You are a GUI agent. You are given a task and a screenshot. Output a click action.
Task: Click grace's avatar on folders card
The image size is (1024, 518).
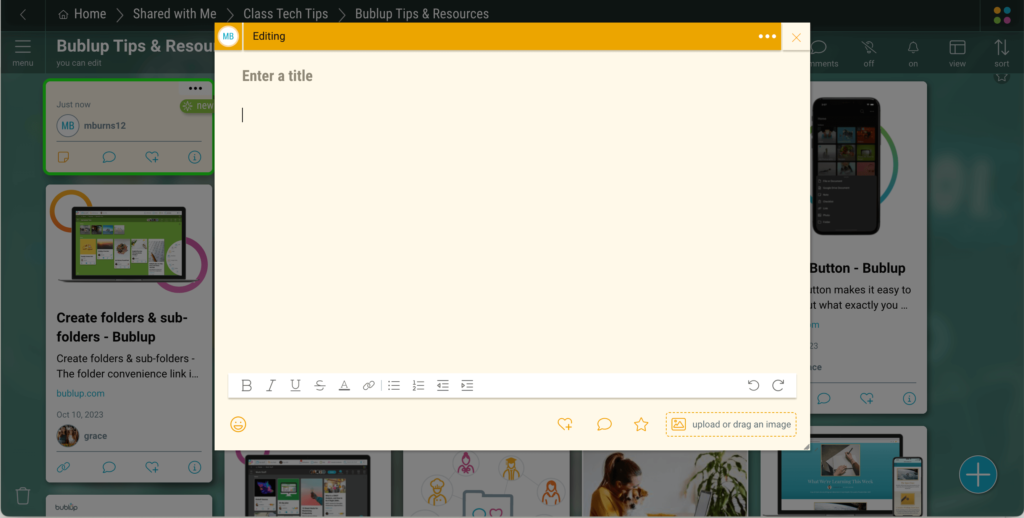(x=67, y=436)
